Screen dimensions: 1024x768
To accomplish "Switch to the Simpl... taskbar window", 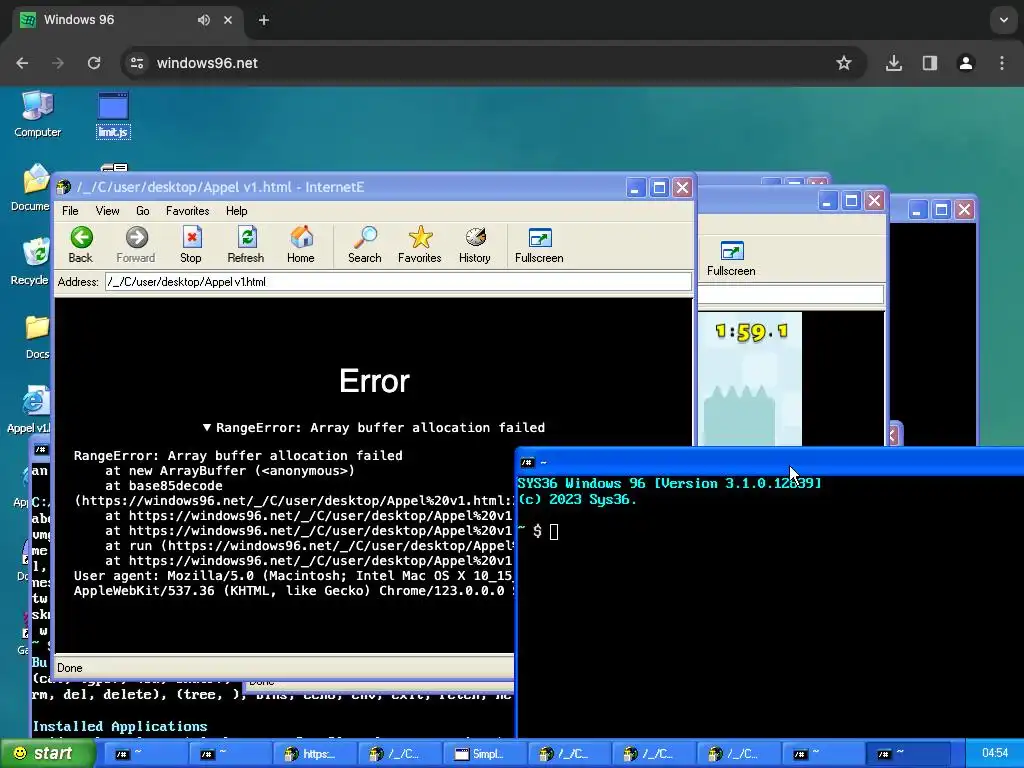I will pyautogui.click(x=485, y=754).
